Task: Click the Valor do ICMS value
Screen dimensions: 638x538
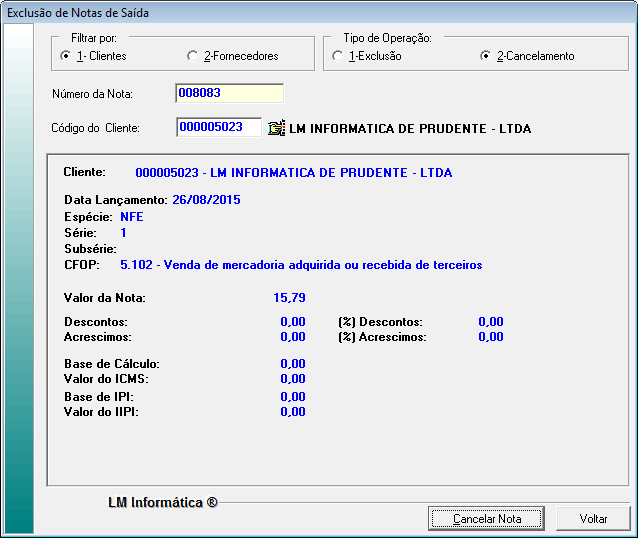Action: point(293,379)
